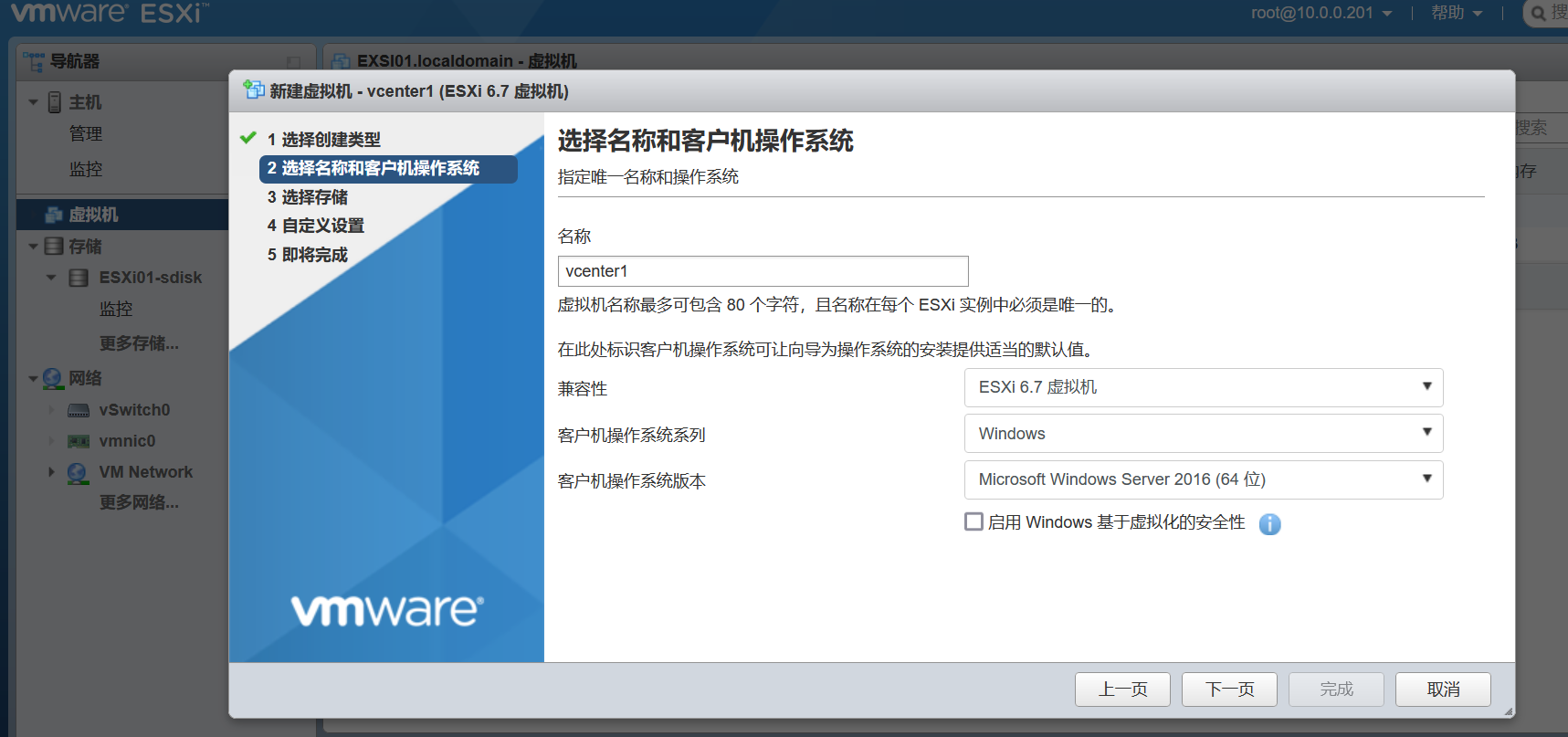
Task: Click the 下一页 next button
Action: pyautogui.click(x=1229, y=690)
